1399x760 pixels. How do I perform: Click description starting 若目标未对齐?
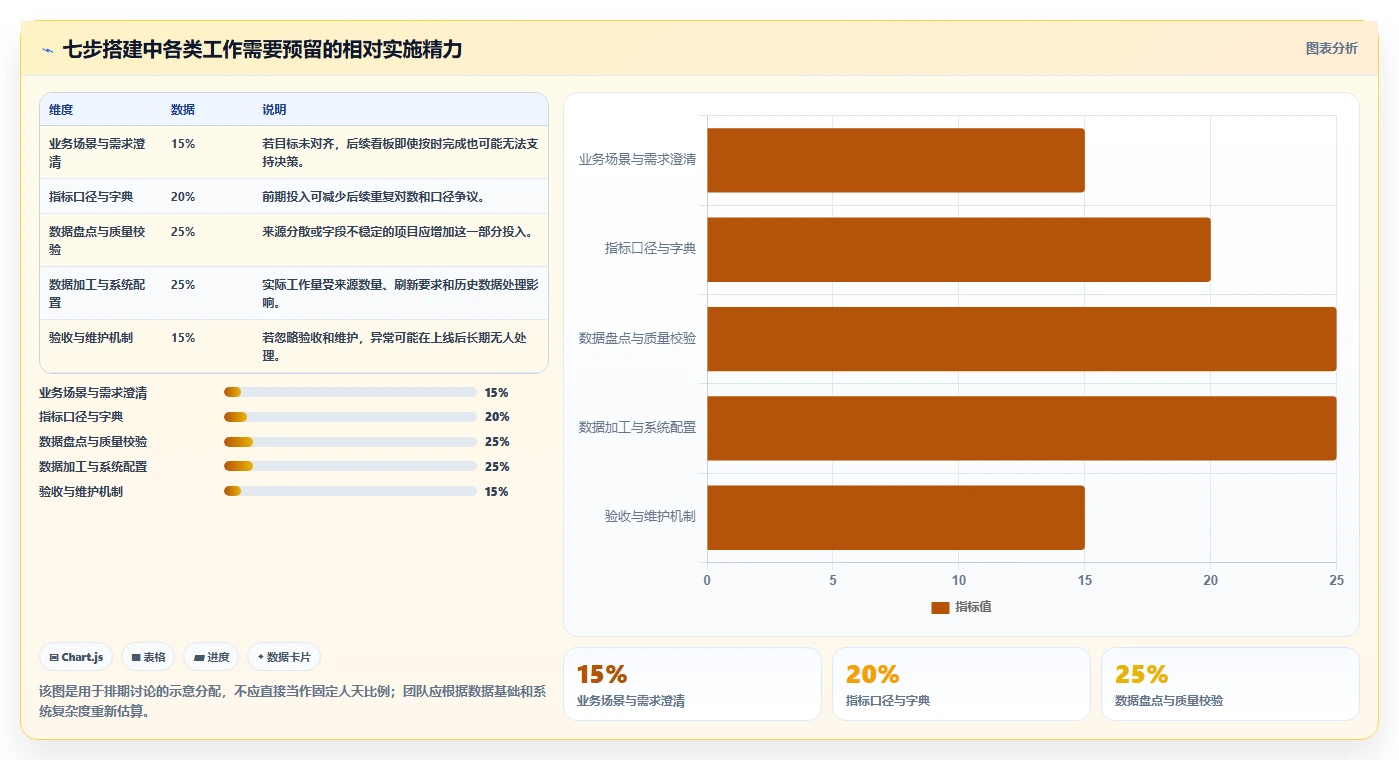click(x=400, y=152)
